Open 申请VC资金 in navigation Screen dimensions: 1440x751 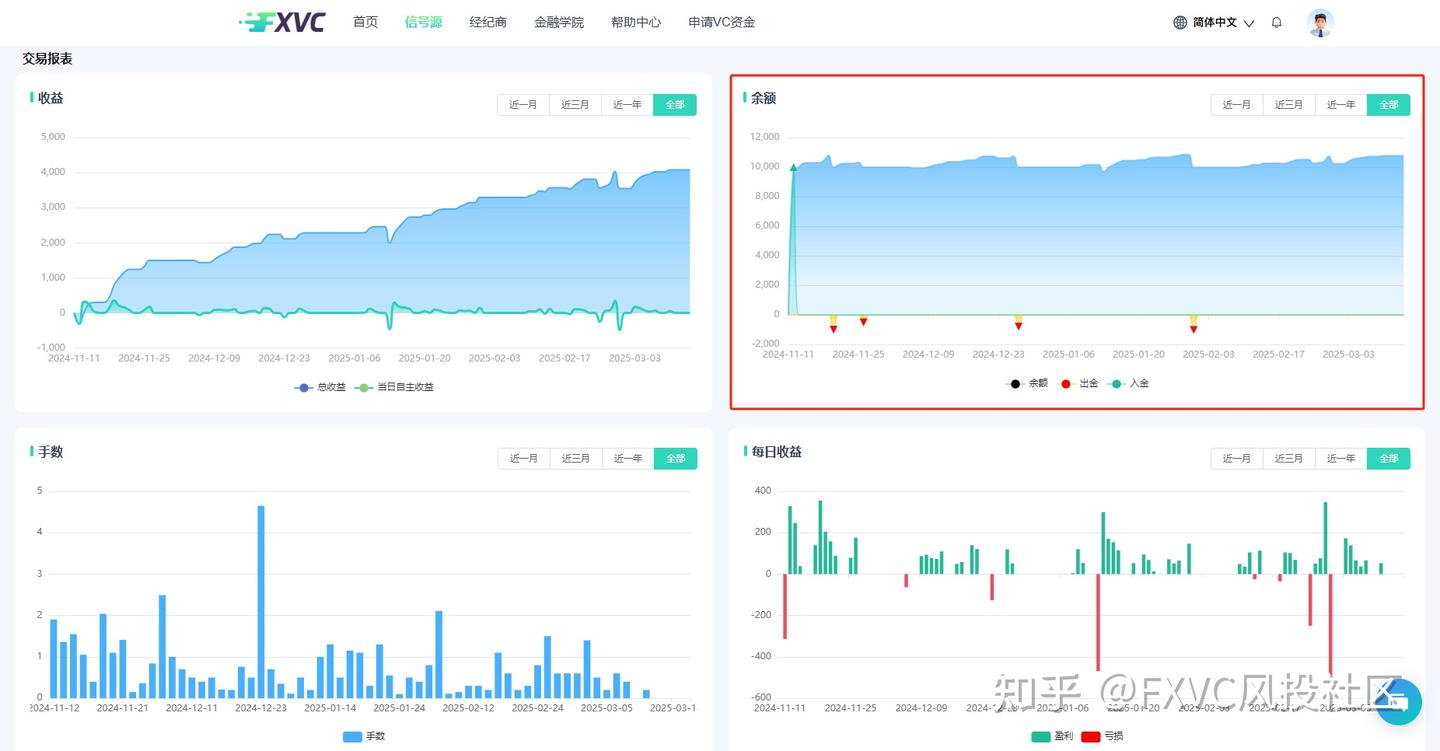pos(722,22)
